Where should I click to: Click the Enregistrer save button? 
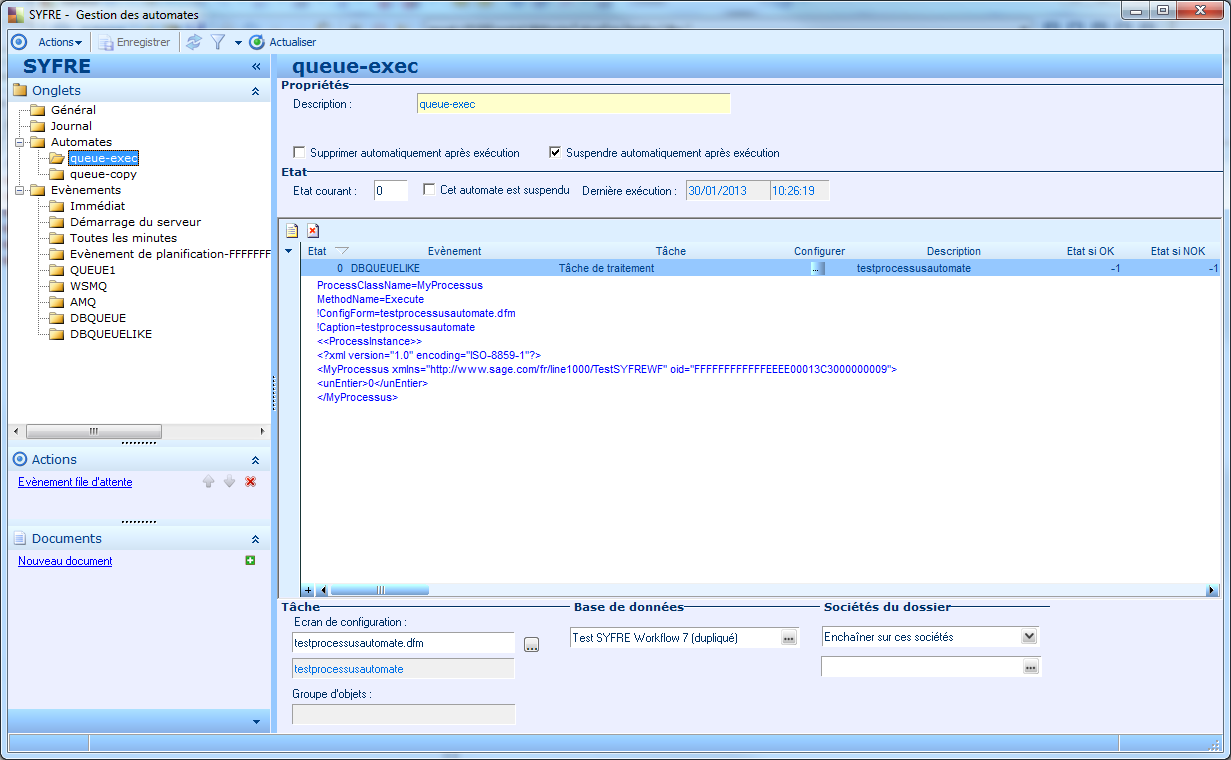click(134, 42)
